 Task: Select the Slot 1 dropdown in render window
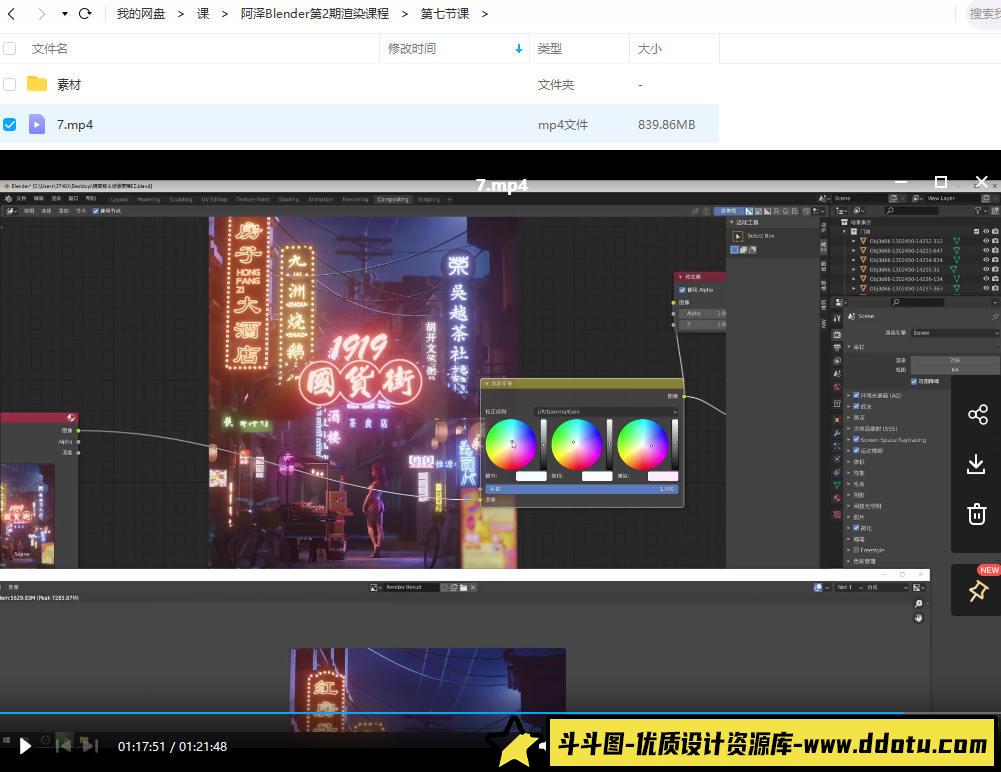tap(847, 587)
